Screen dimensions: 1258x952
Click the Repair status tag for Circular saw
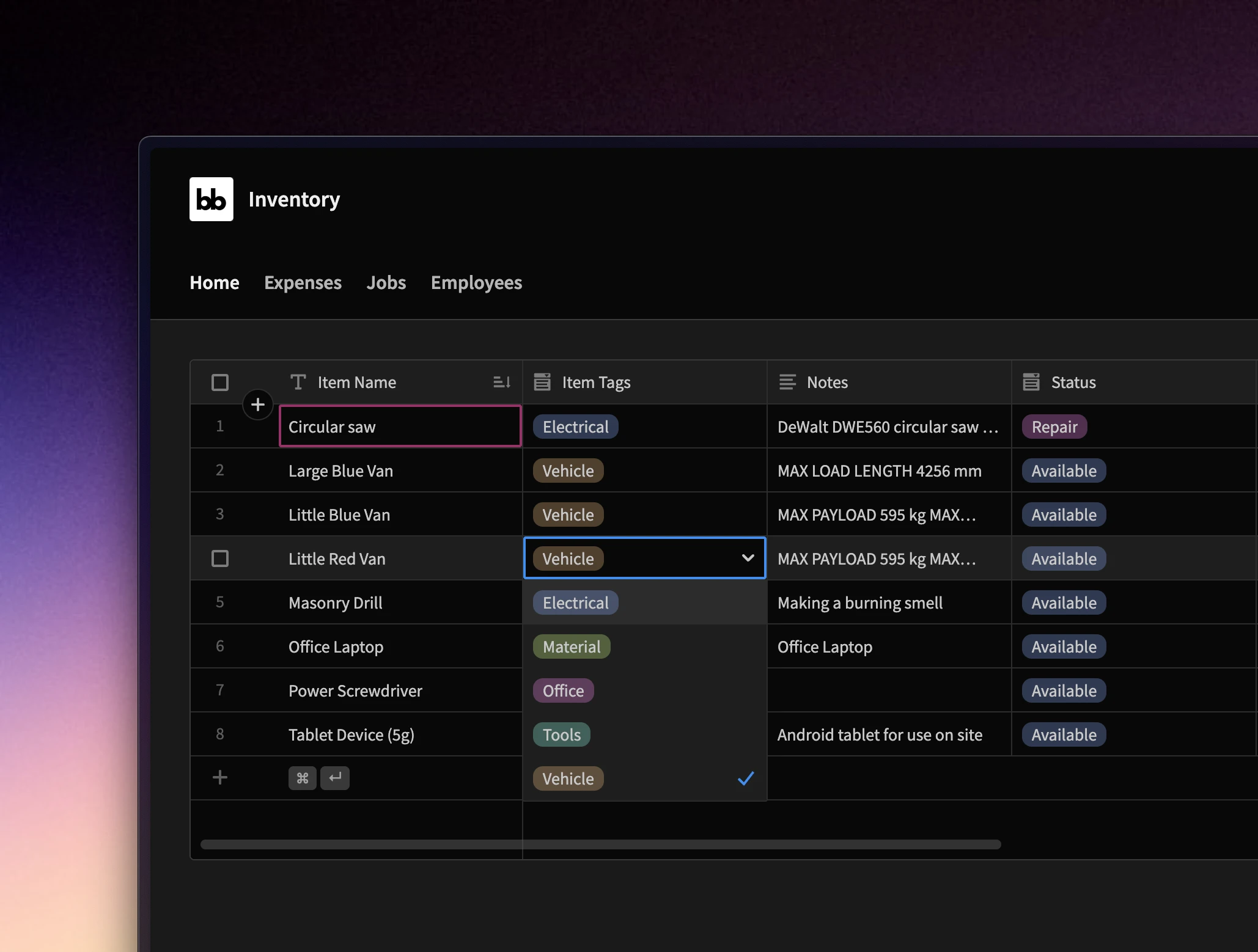click(1054, 427)
